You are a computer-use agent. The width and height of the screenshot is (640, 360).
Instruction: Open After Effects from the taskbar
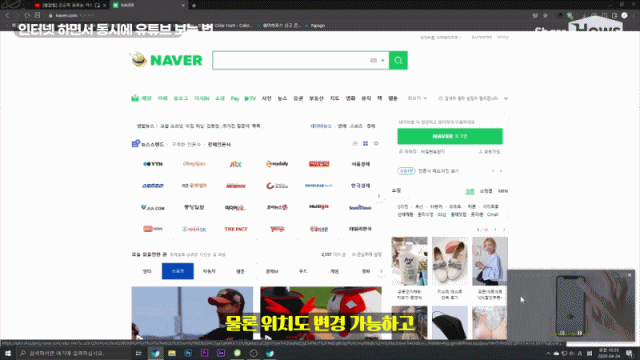tap(221, 353)
